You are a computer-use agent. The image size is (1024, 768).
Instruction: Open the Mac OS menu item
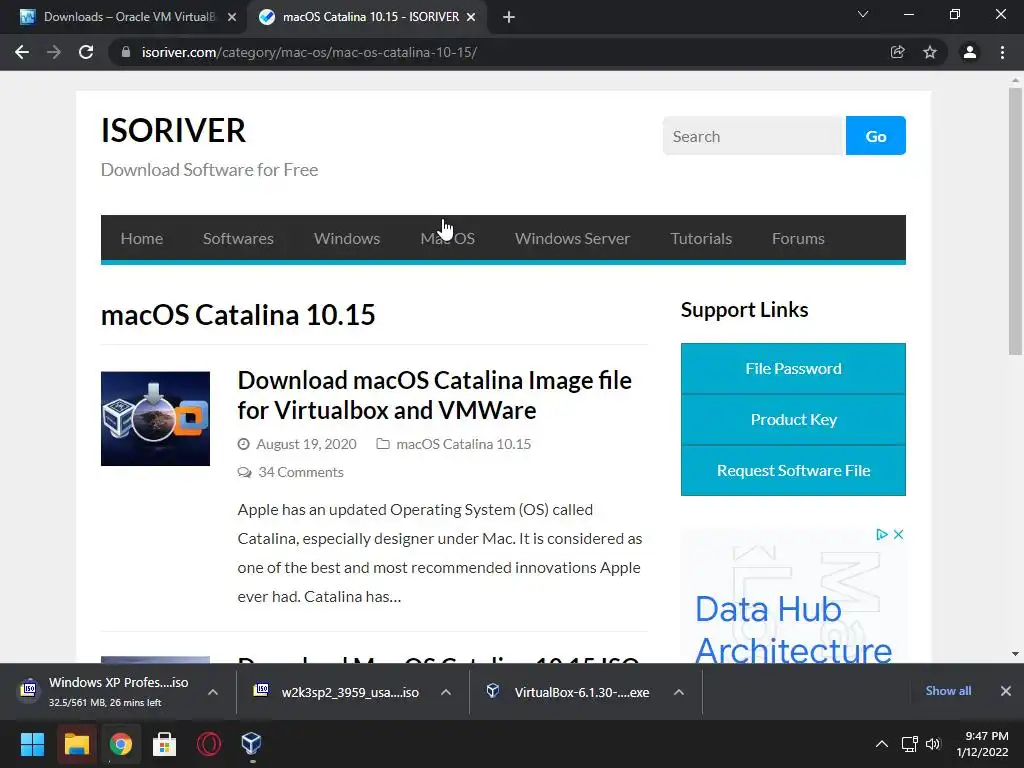(447, 238)
